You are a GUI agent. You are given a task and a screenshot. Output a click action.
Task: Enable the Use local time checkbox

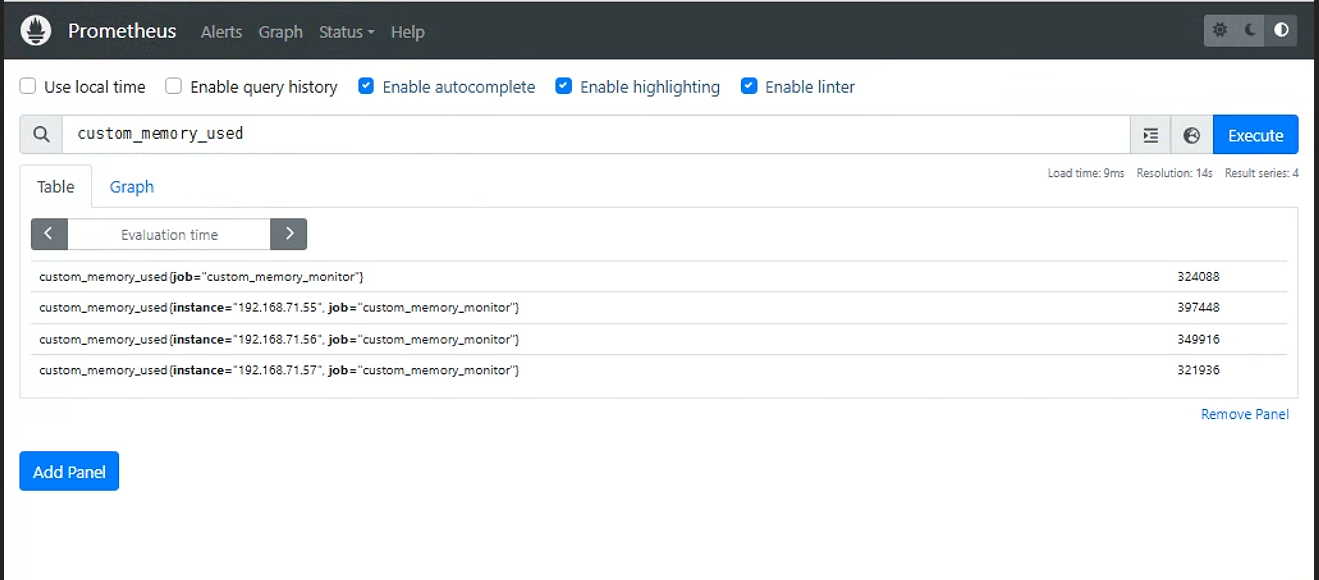pyautogui.click(x=28, y=87)
